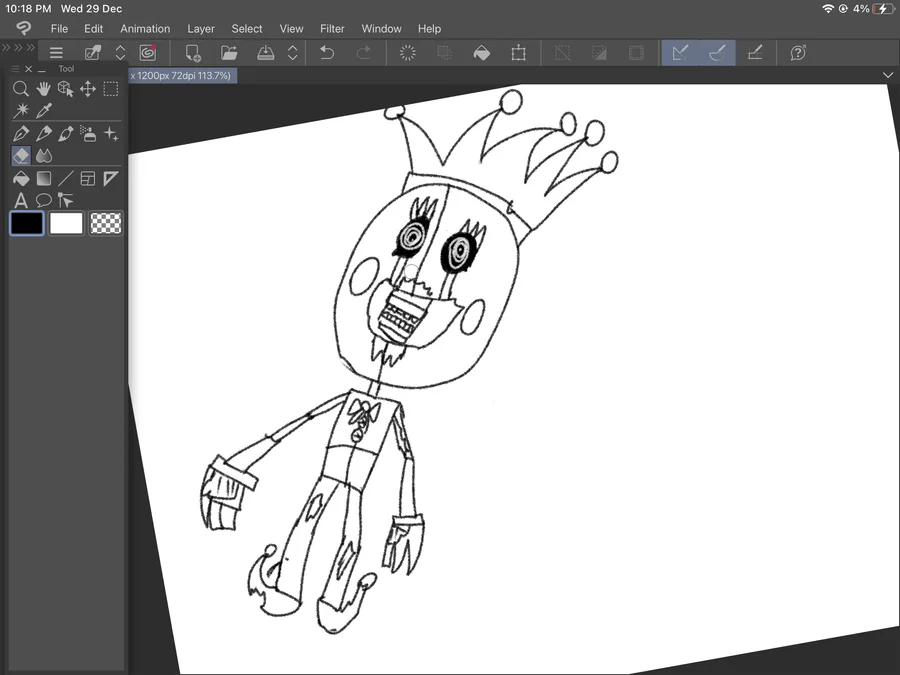Select the Pencil tool
900x675 pixels.
pyautogui.click(x=43, y=134)
